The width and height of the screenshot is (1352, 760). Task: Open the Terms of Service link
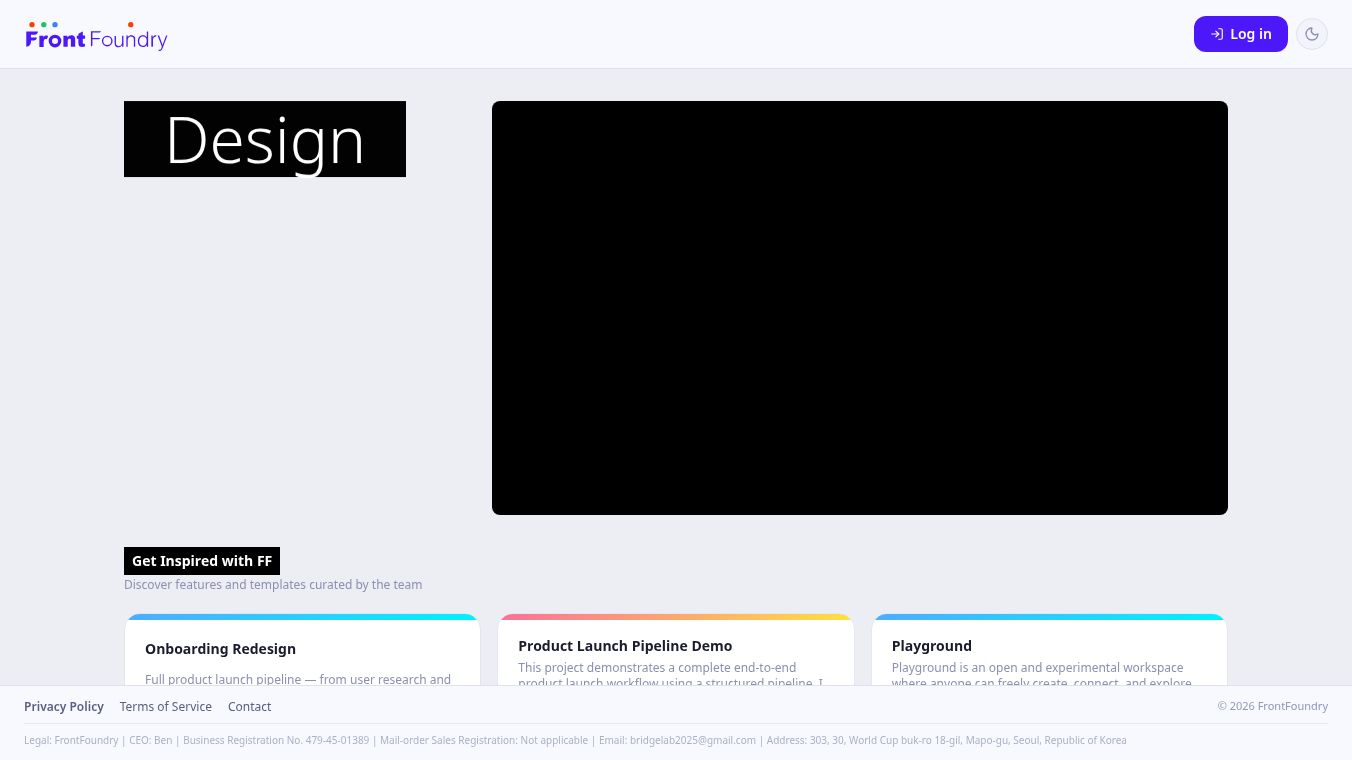click(166, 706)
